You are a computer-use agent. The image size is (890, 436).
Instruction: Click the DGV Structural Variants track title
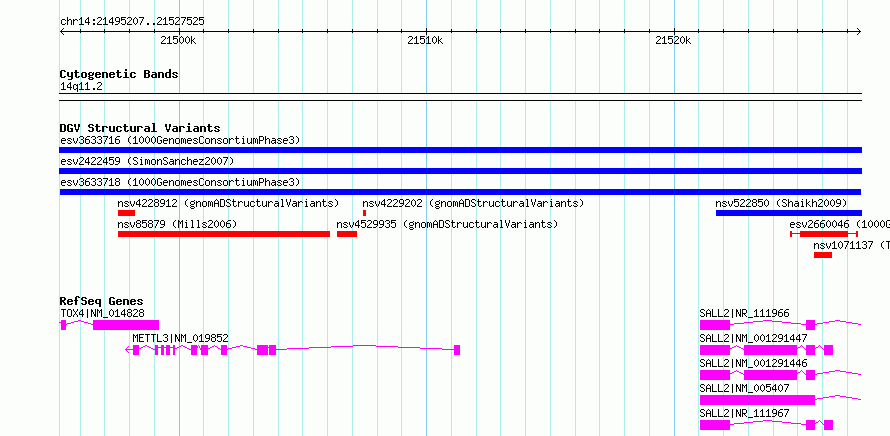pyautogui.click(x=140, y=128)
